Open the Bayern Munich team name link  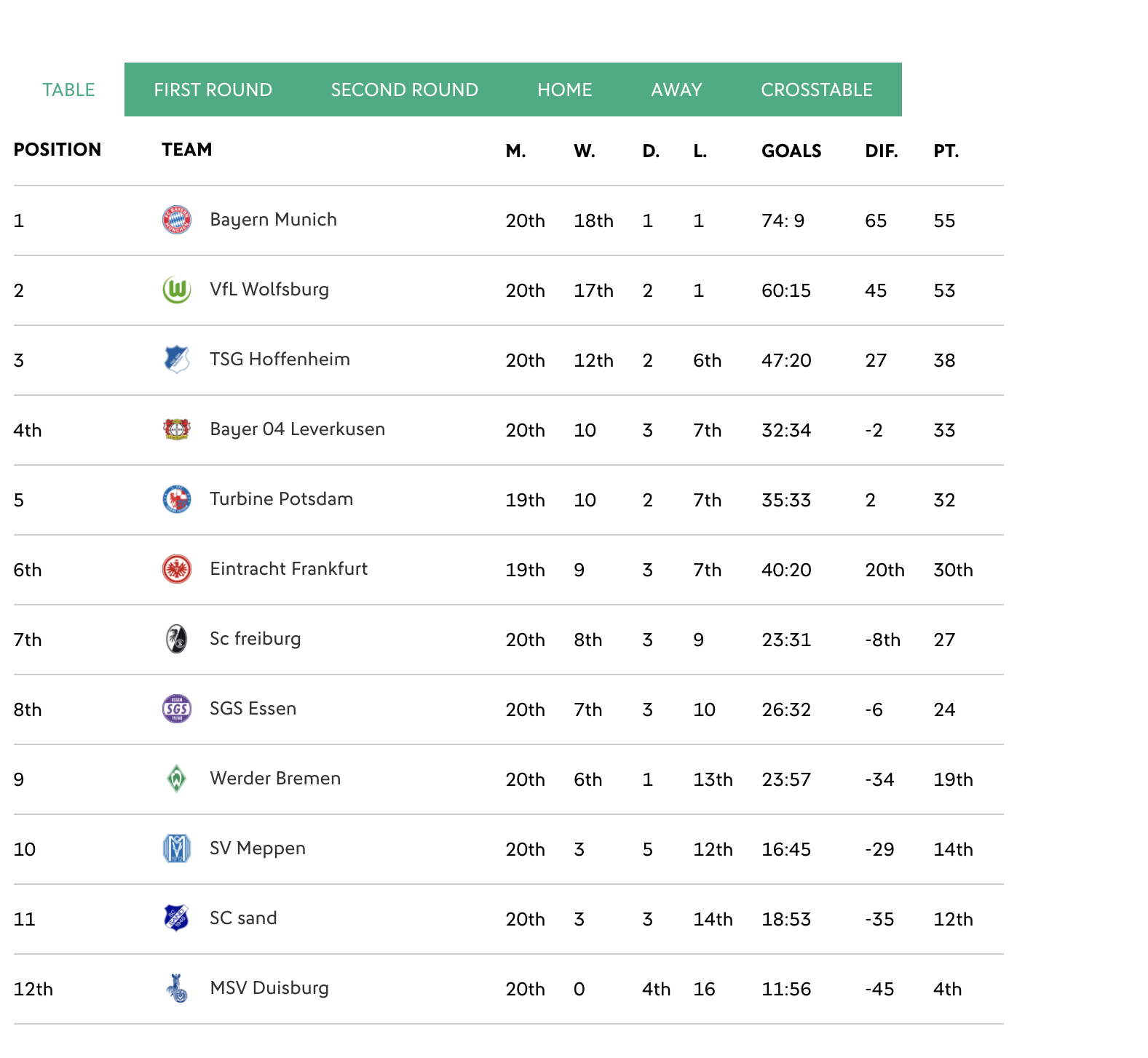(x=273, y=220)
